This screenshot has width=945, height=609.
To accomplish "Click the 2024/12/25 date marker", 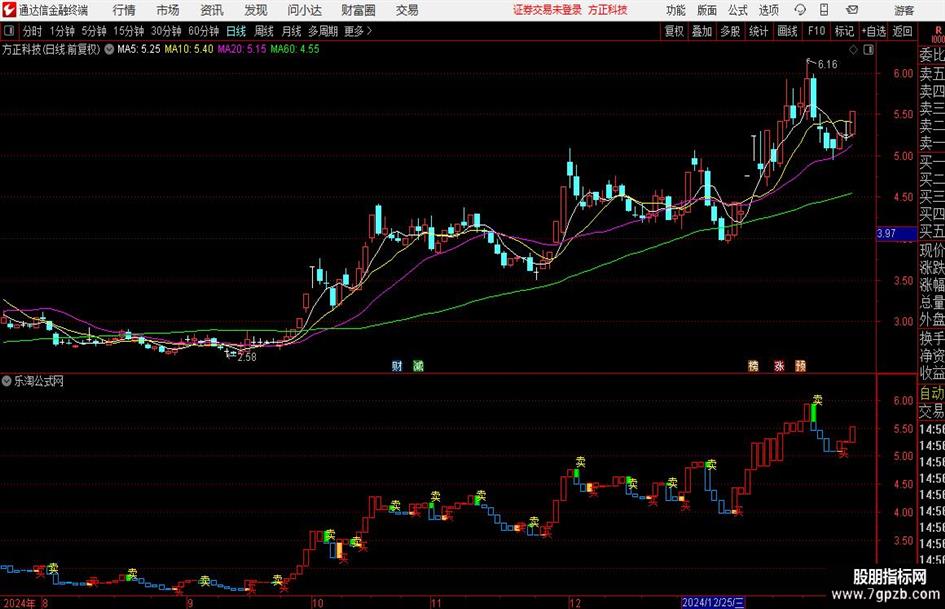I will point(713,602).
